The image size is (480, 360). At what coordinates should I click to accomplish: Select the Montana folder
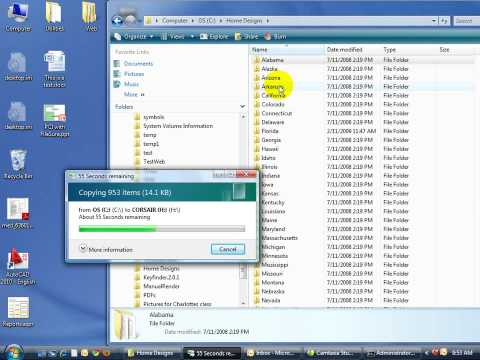(273, 283)
